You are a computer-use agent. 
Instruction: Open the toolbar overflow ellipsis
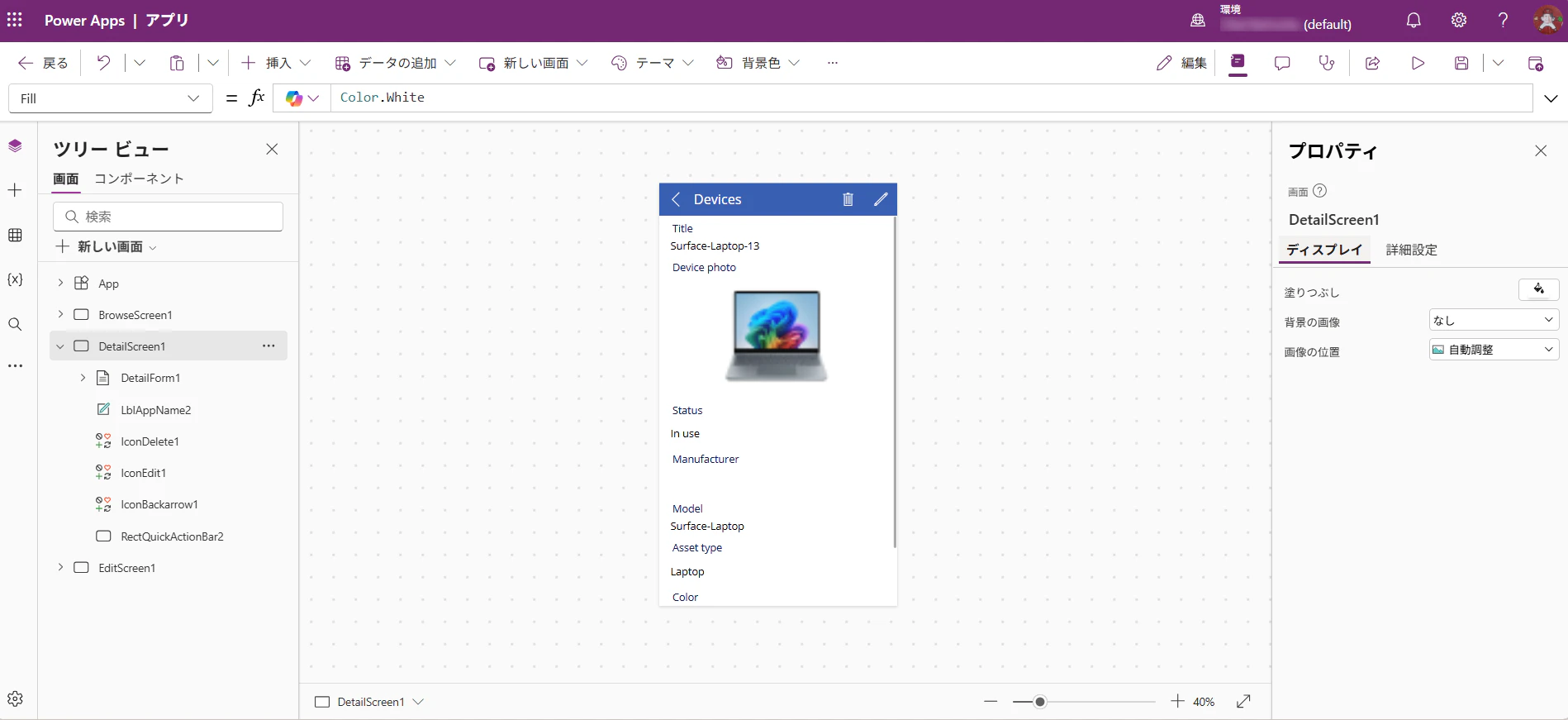click(833, 63)
